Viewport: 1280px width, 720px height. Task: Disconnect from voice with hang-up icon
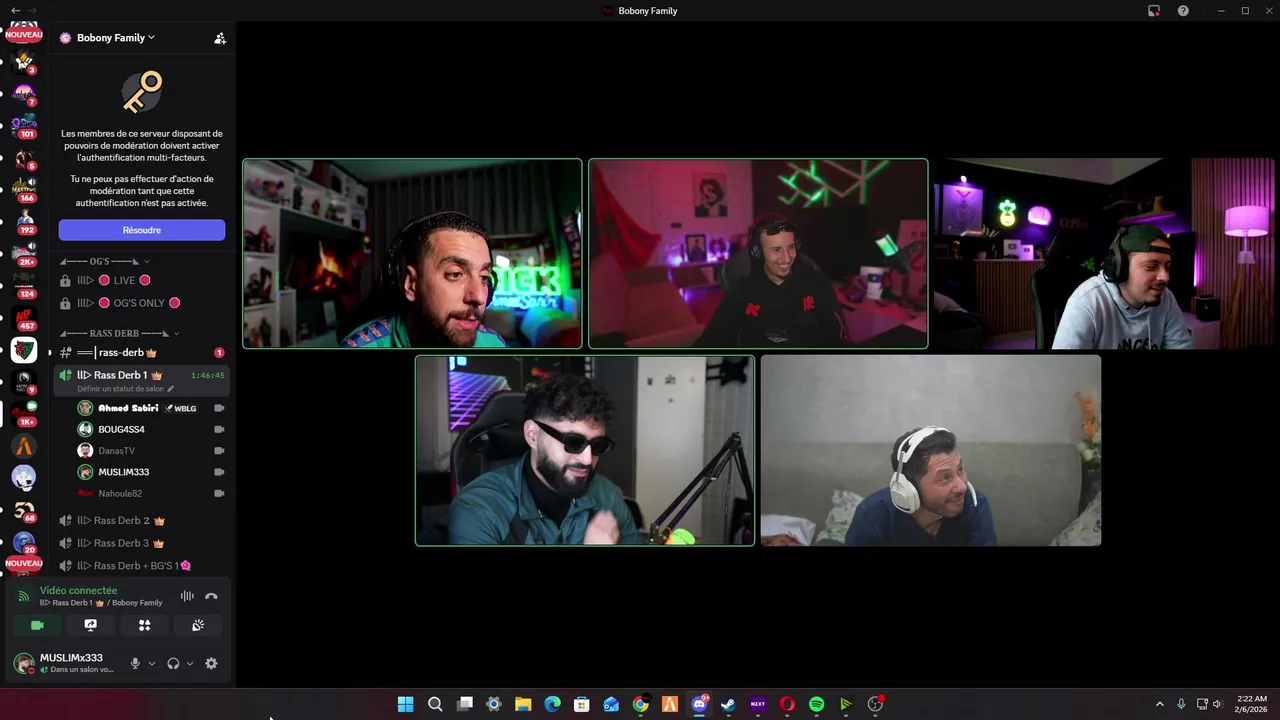211,596
